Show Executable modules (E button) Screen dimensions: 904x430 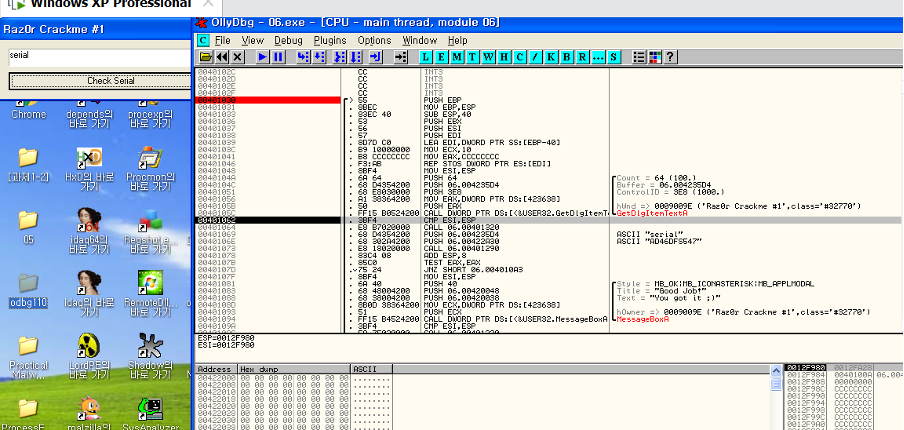pos(442,57)
